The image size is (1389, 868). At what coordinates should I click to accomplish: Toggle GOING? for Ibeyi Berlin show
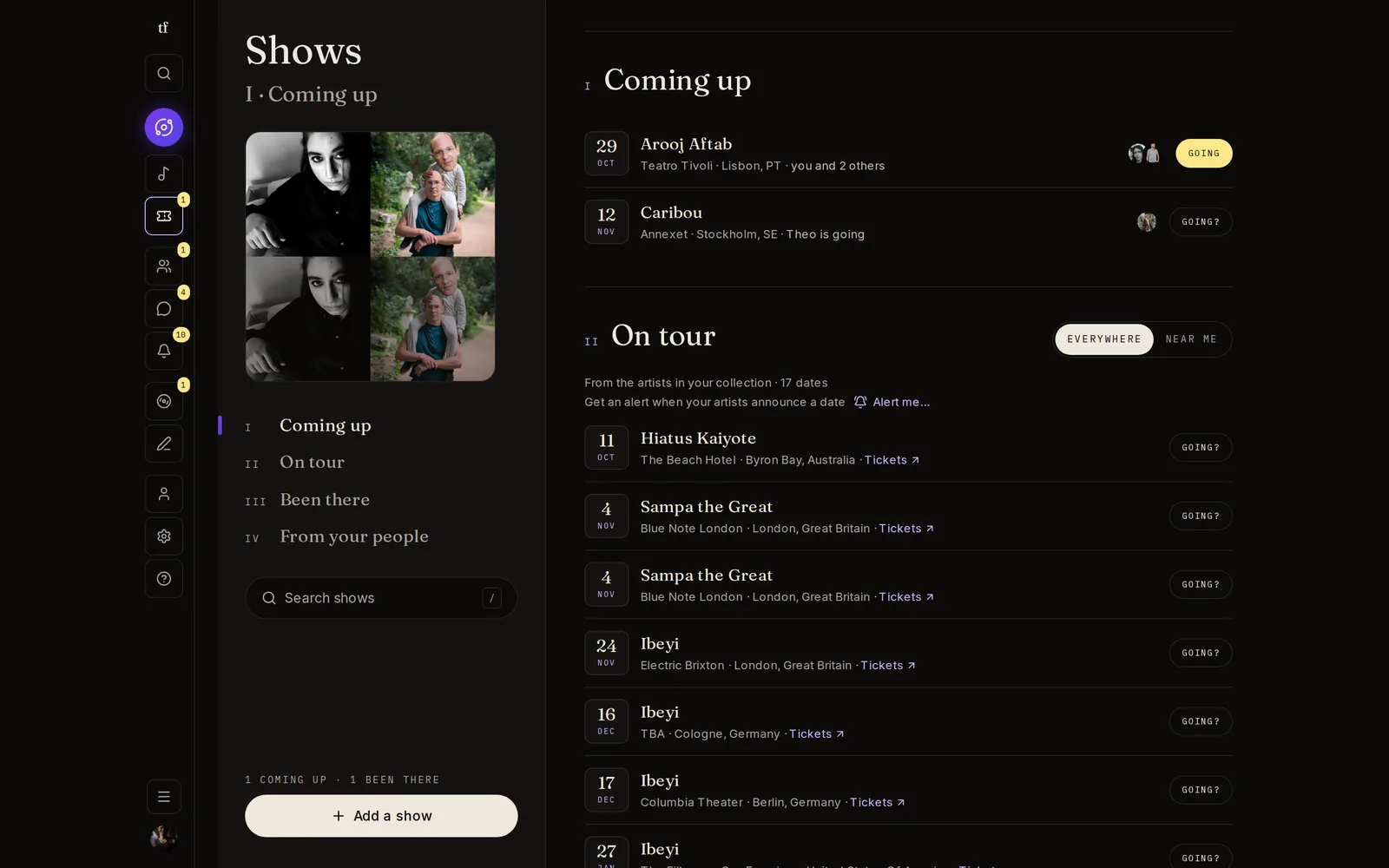[1200, 790]
